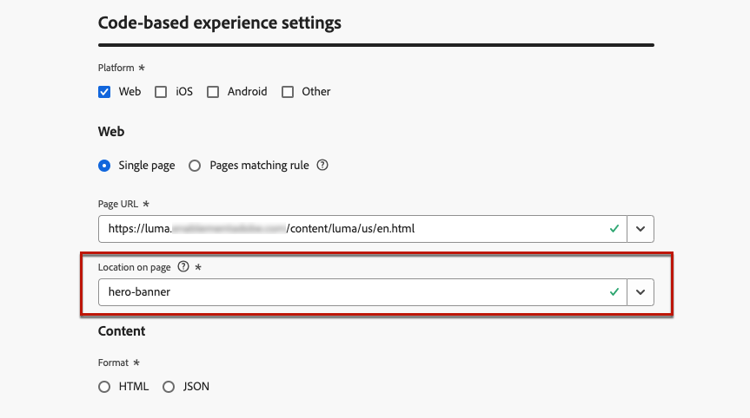Click the Pages matching rule label
Screen dimensions: 750x418
click(259, 166)
